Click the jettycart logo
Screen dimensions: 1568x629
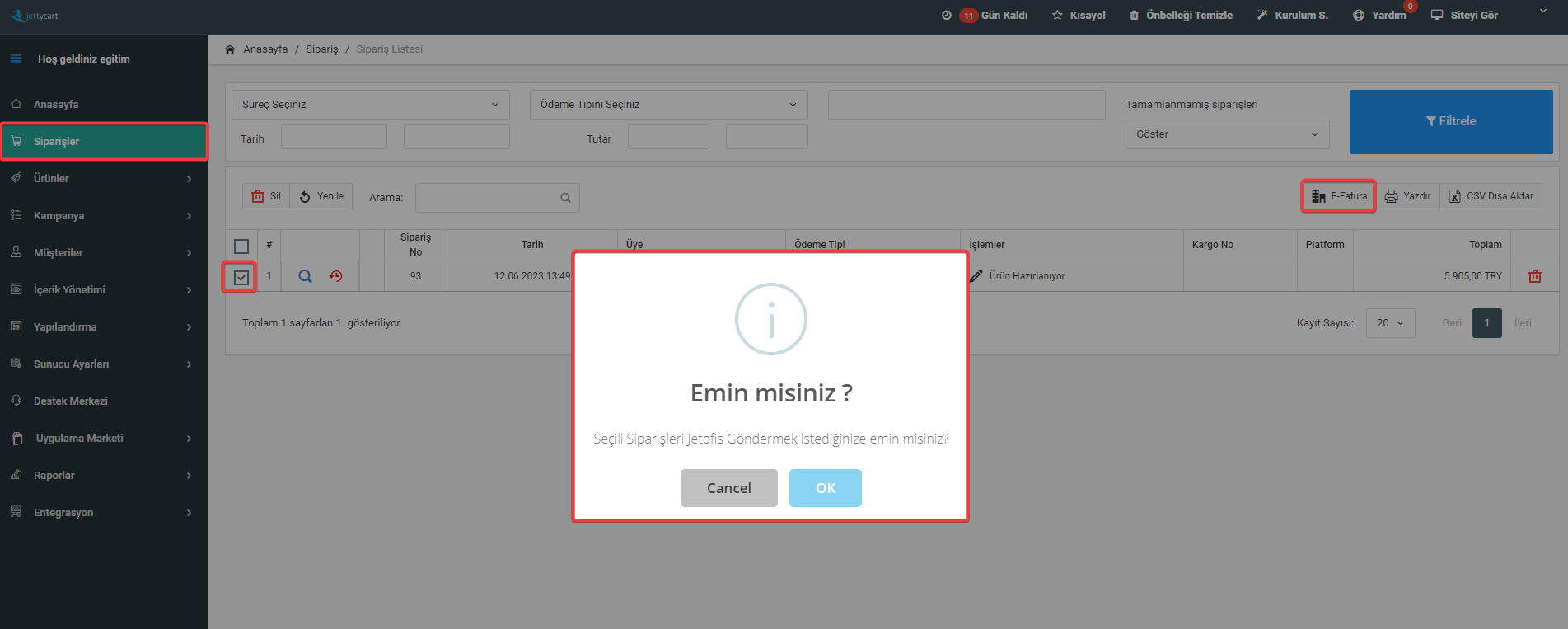pyautogui.click(x=35, y=16)
